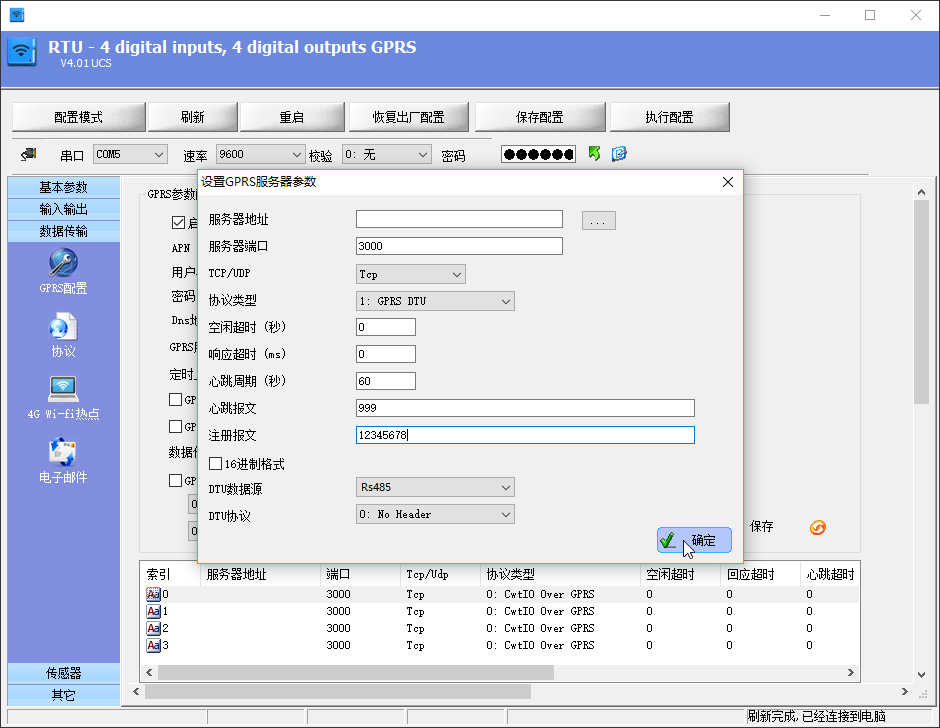940x728 pixels.
Task: Switch to the 输入输出 tab
Action: (64, 209)
